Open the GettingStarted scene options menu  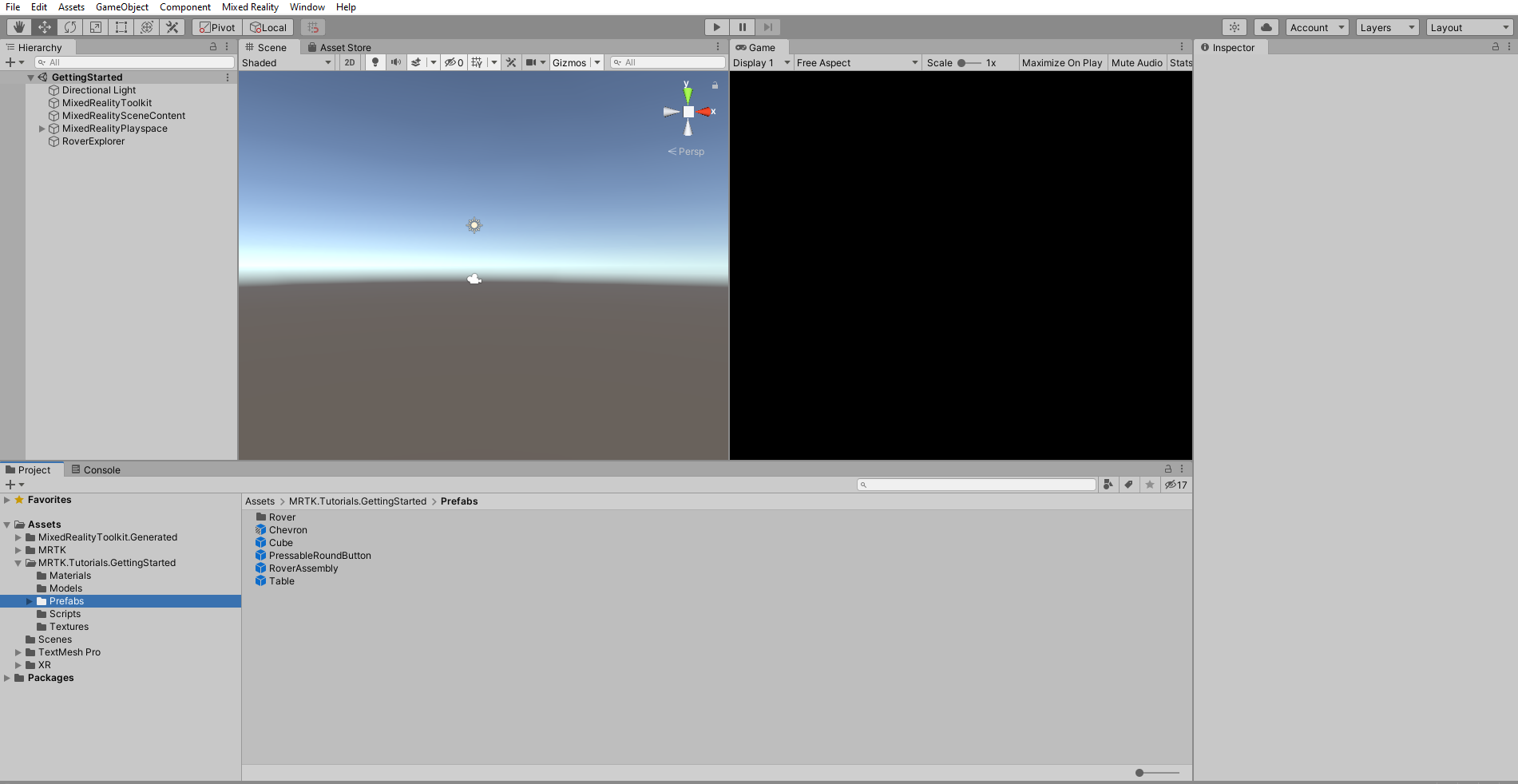[x=228, y=77]
